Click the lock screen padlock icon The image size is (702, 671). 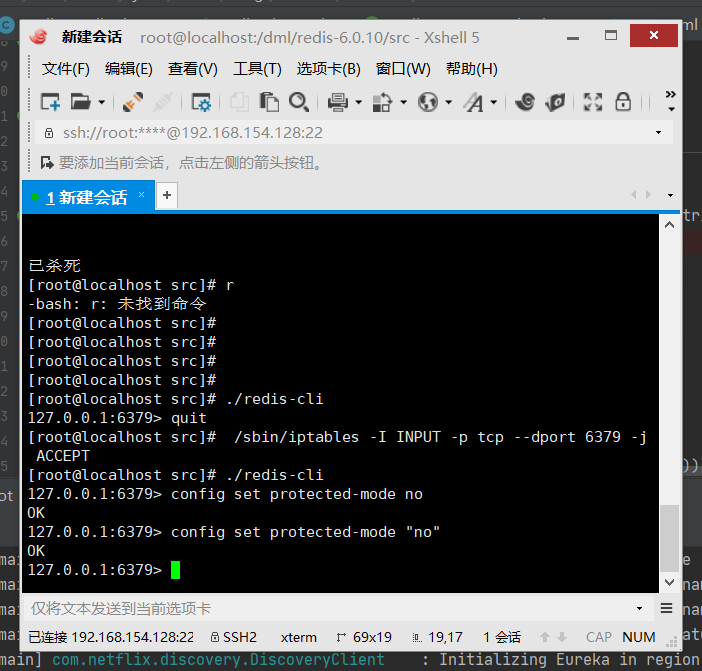pos(623,102)
